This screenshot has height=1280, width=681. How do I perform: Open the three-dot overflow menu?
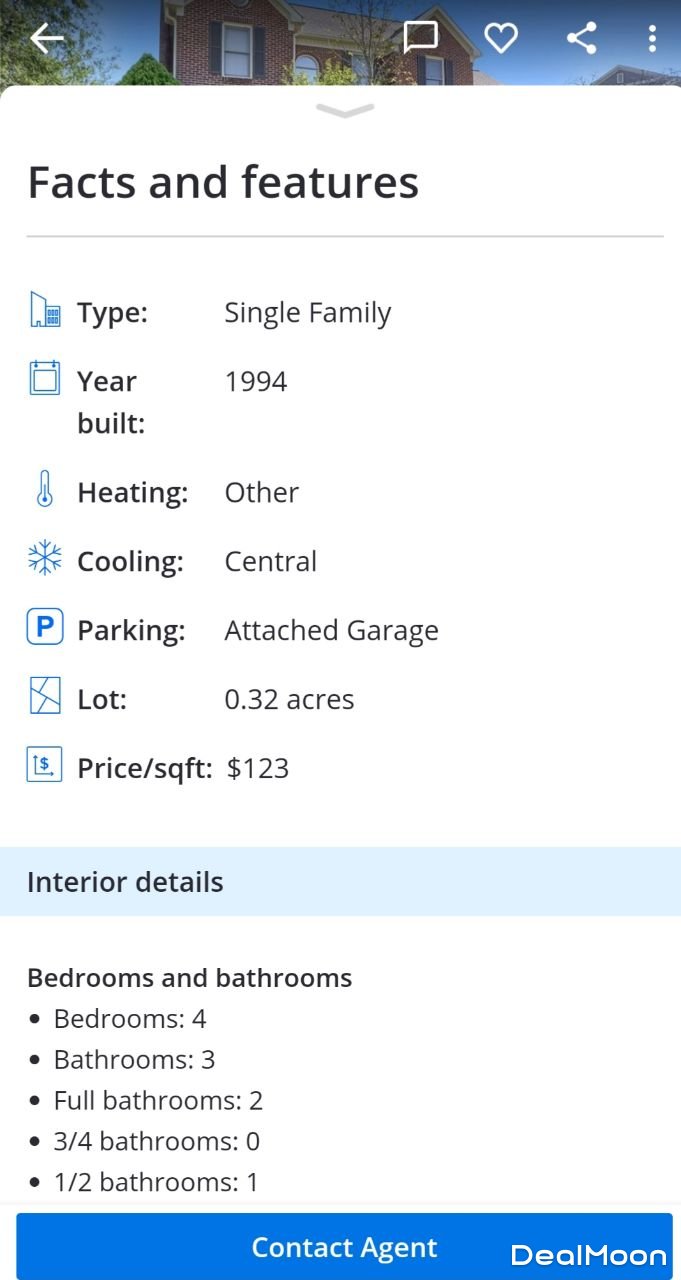[652, 38]
